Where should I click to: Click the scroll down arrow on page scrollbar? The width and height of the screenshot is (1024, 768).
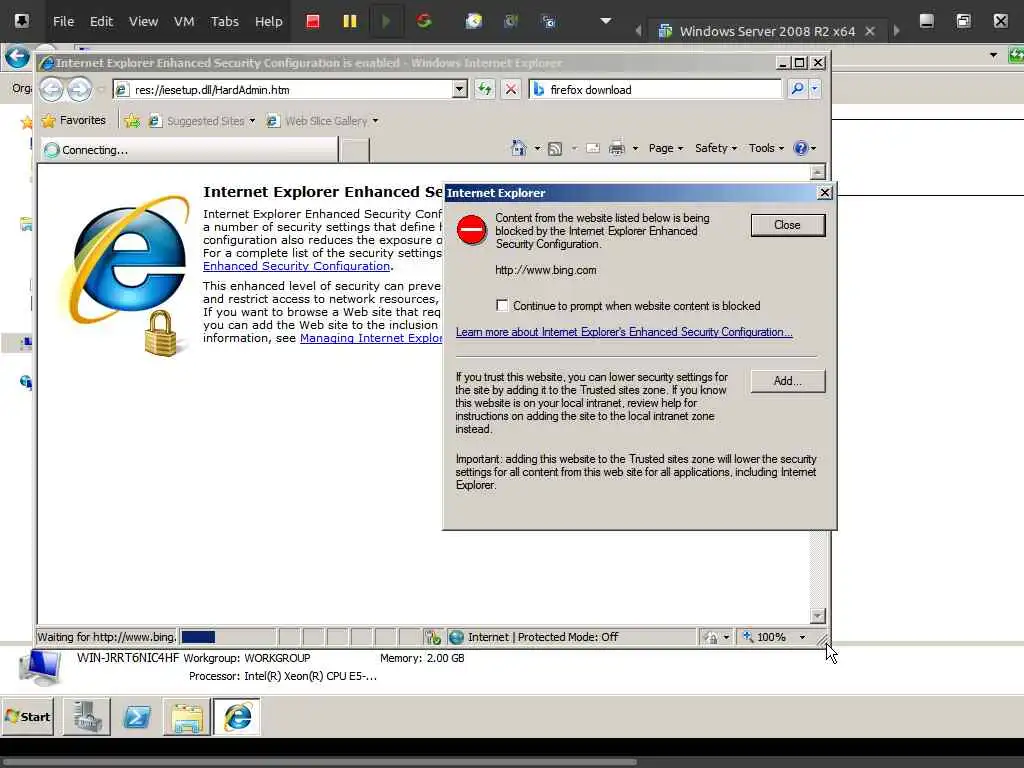point(817,616)
